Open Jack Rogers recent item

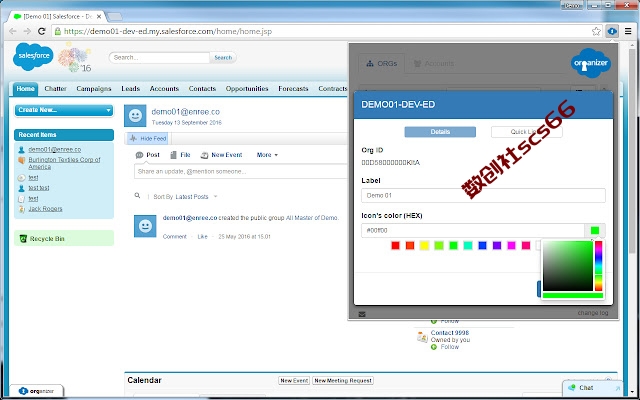pos(45,209)
